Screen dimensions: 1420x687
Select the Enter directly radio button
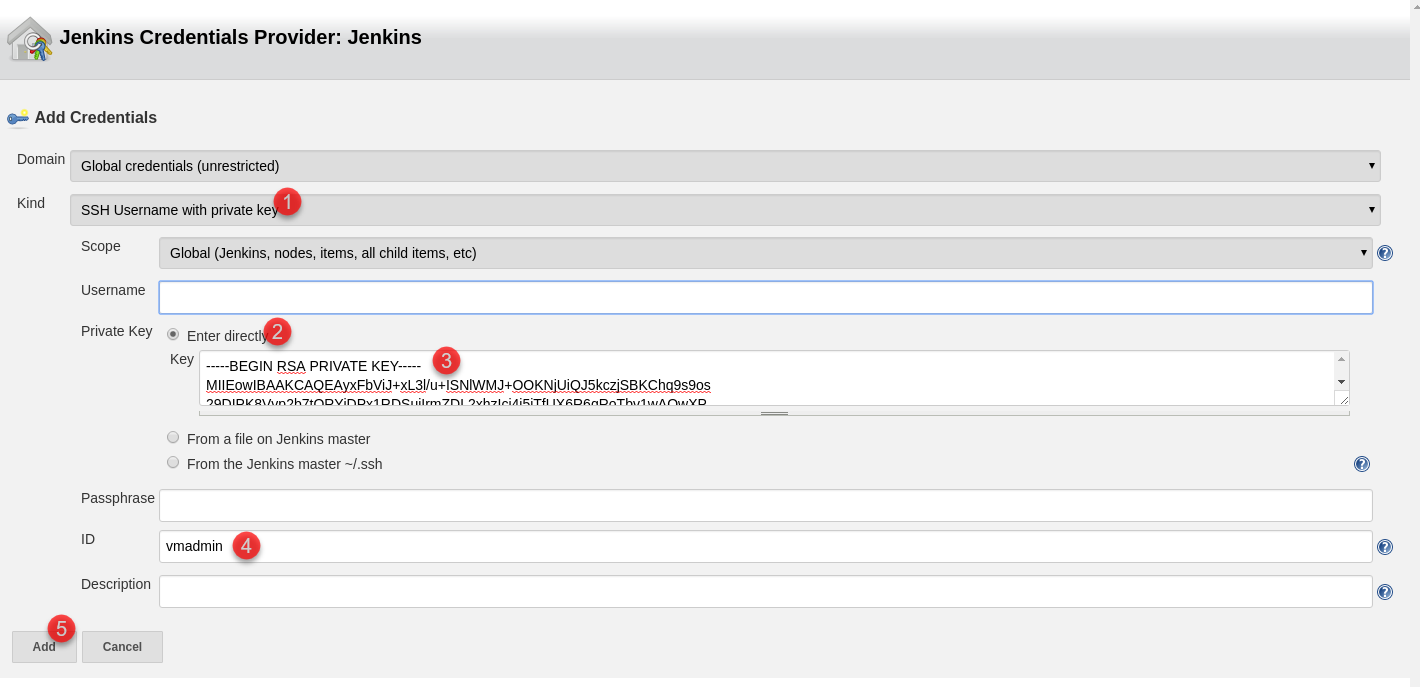point(173,335)
